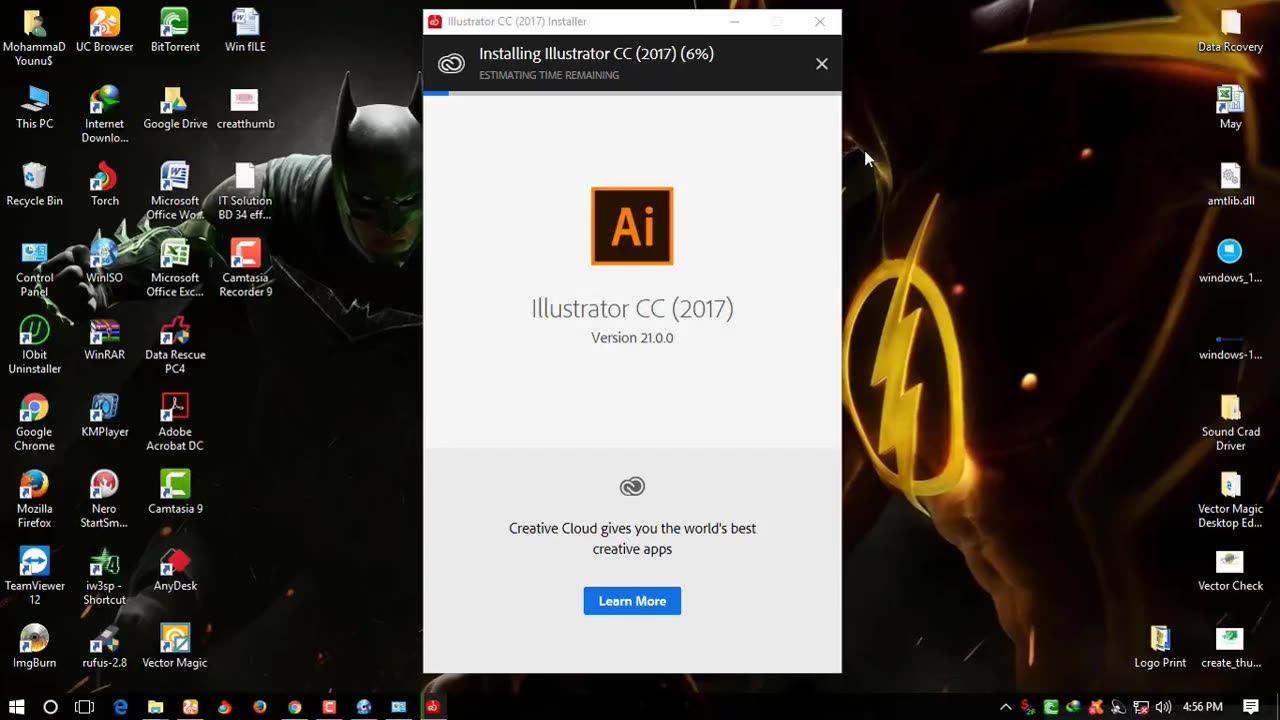Select the Google Chrome desktop icon
This screenshot has height=720, width=1280.
click(34, 422)
